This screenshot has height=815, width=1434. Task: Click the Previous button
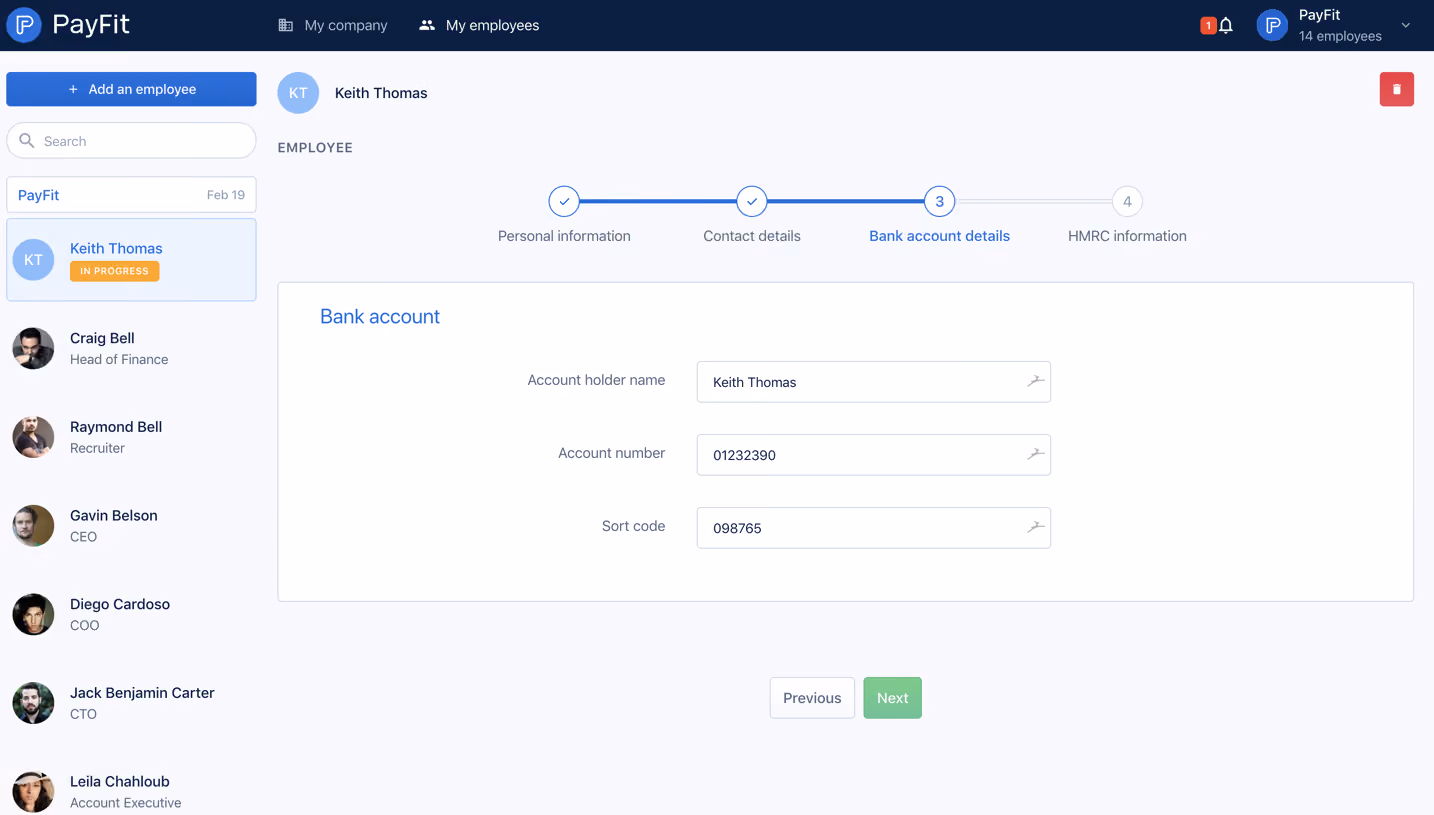pyautogui.click(x=812, y=698)
